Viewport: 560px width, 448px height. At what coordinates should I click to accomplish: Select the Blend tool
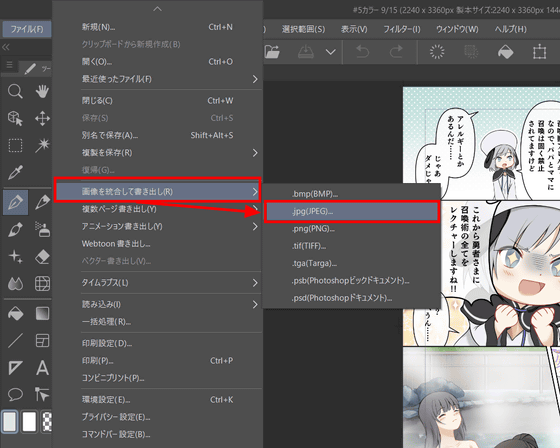15,284
